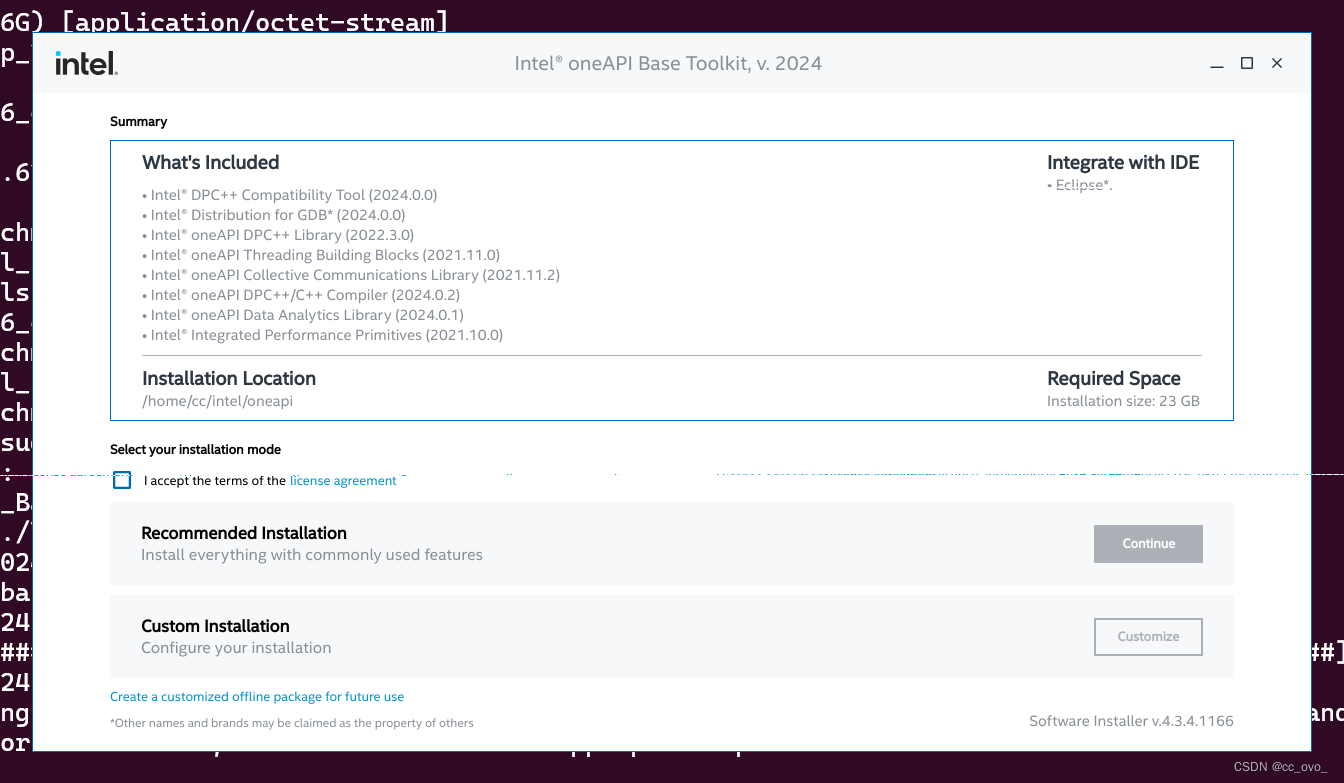The height and width of the screenshot is (783, 1344).
Task: Select the oneAPI Threading Building Blocks entry
Action: click(x=320, y=254)
